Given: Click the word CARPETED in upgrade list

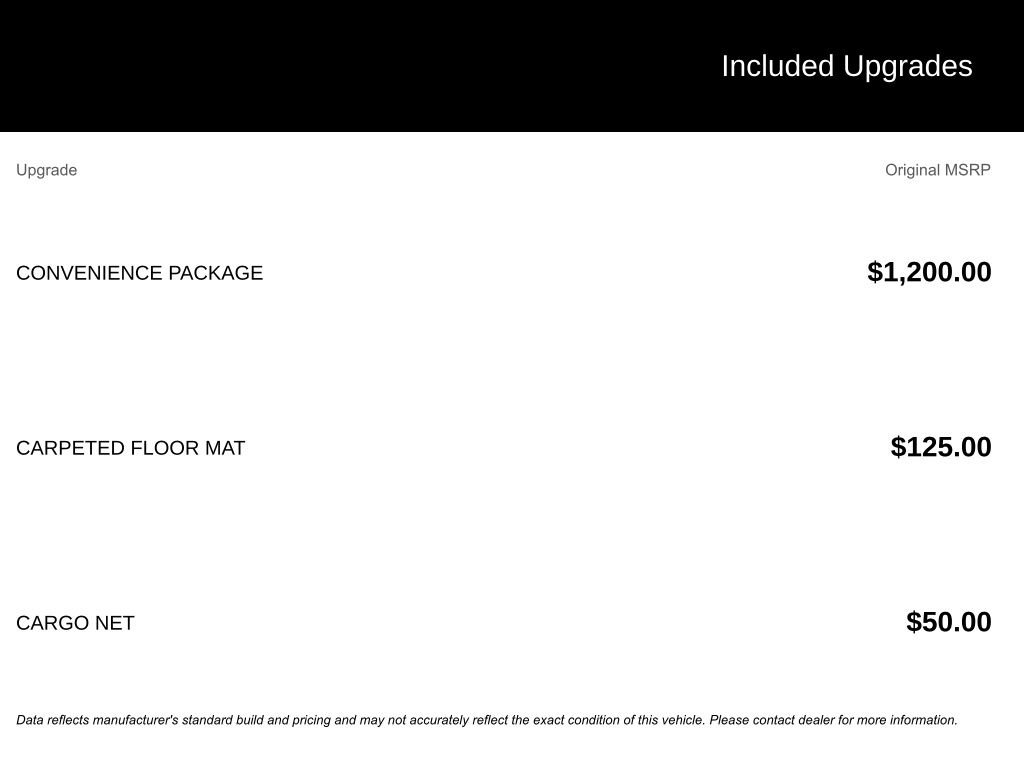Looking at the screenshot, I should 70,448.
